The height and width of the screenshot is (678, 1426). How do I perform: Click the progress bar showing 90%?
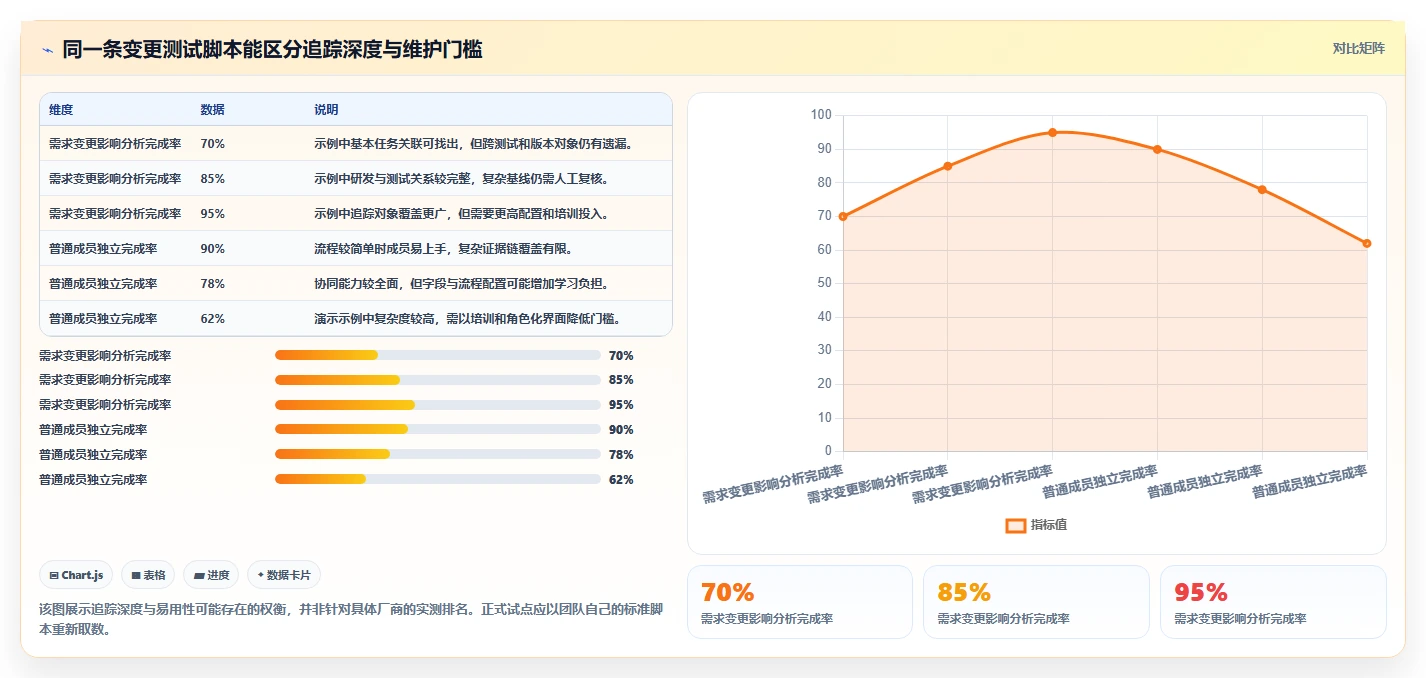coord(437,430)
